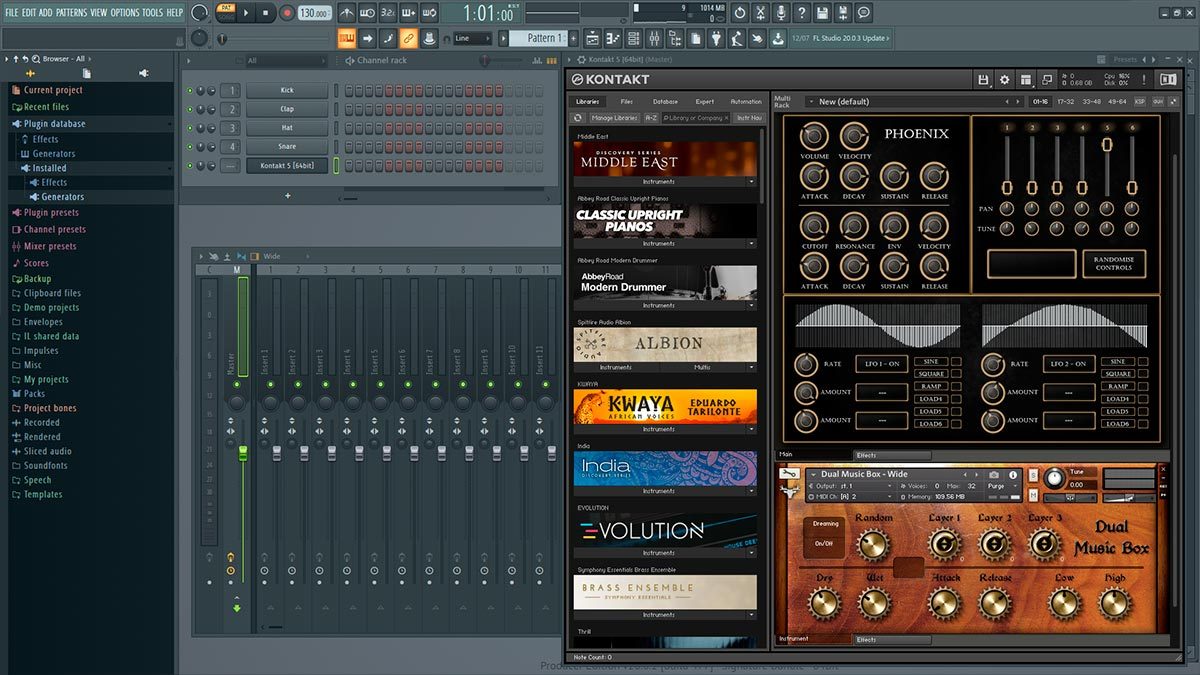Screen dimensions: 1200x675
Task: Open the Playlist view icon
Action: 592,39
